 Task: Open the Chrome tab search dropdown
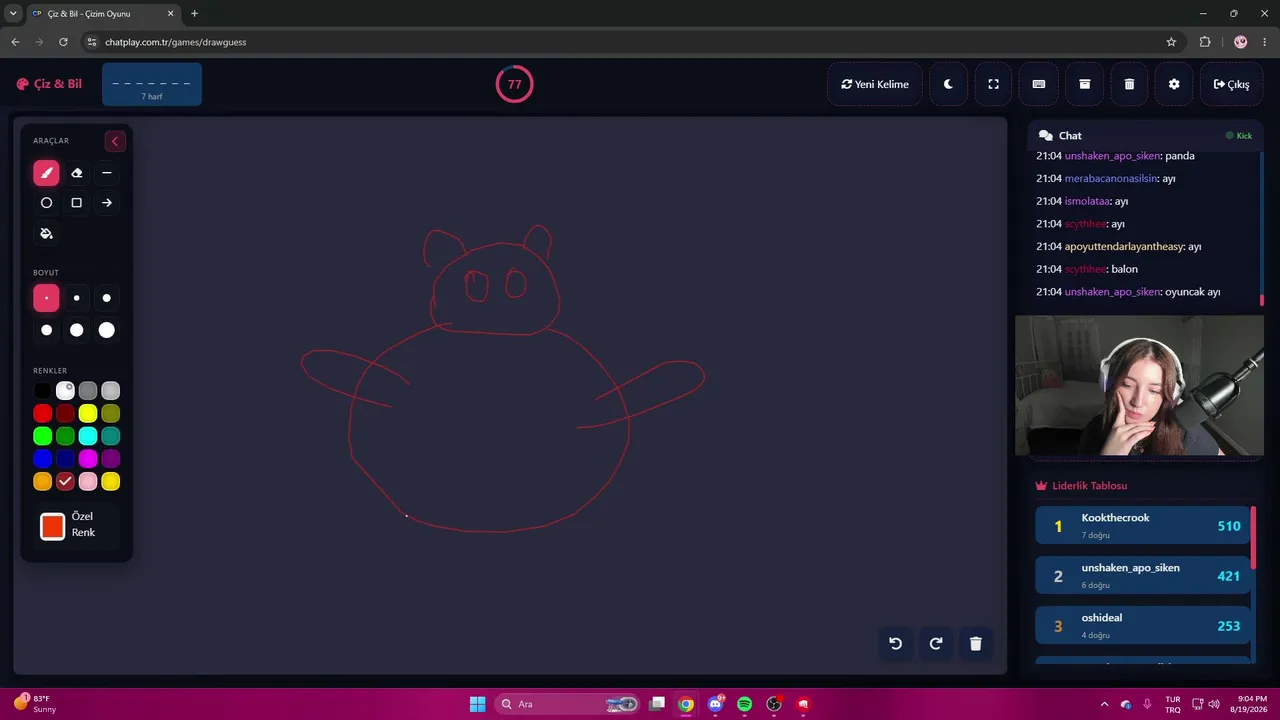tap(13, 13)
